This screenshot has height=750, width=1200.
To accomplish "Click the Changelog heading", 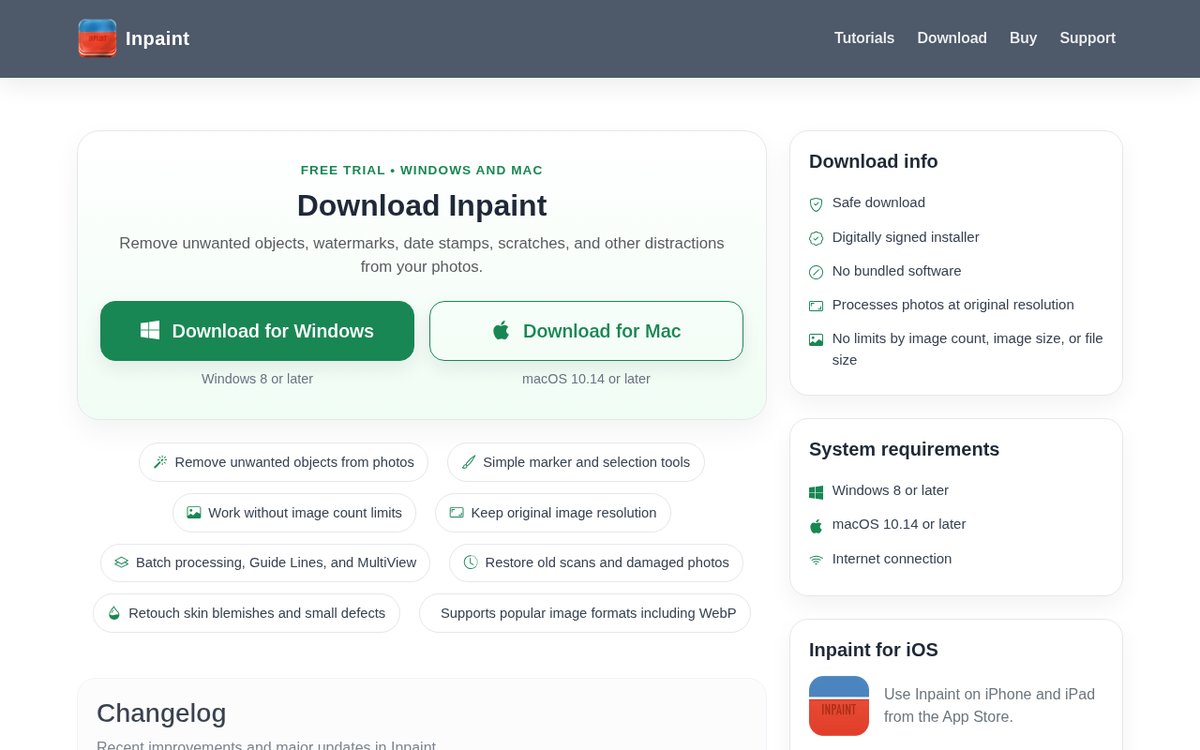I will click(x=161, y=713).
